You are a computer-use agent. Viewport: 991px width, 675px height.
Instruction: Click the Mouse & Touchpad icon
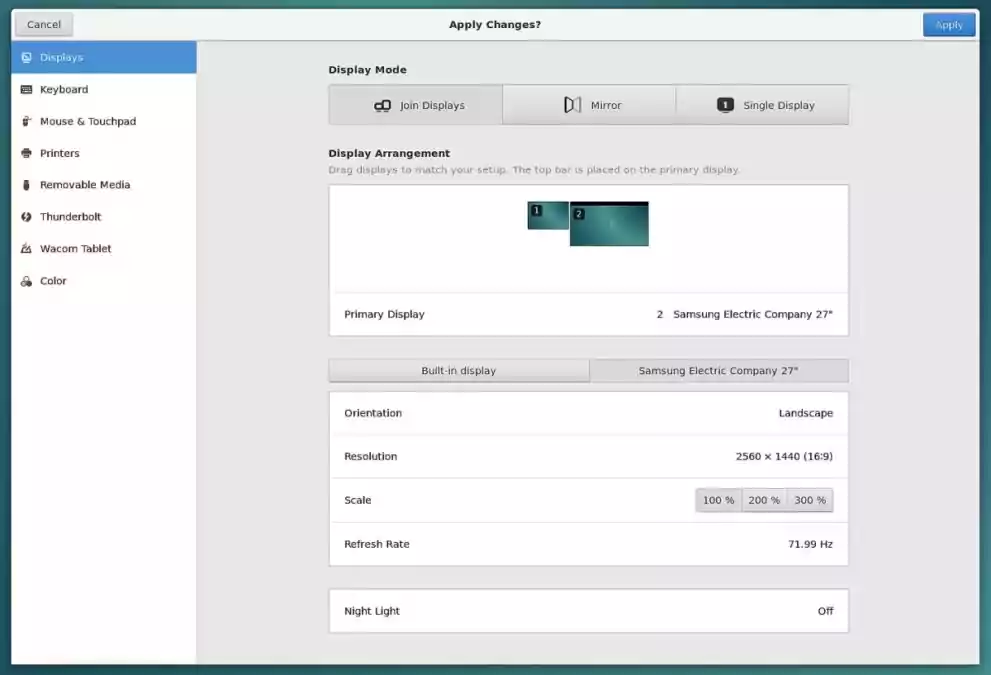pos(26,122)
